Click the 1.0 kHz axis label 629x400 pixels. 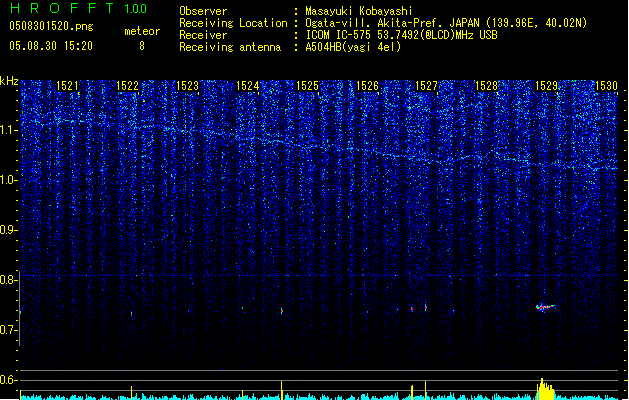click(9, 180)
